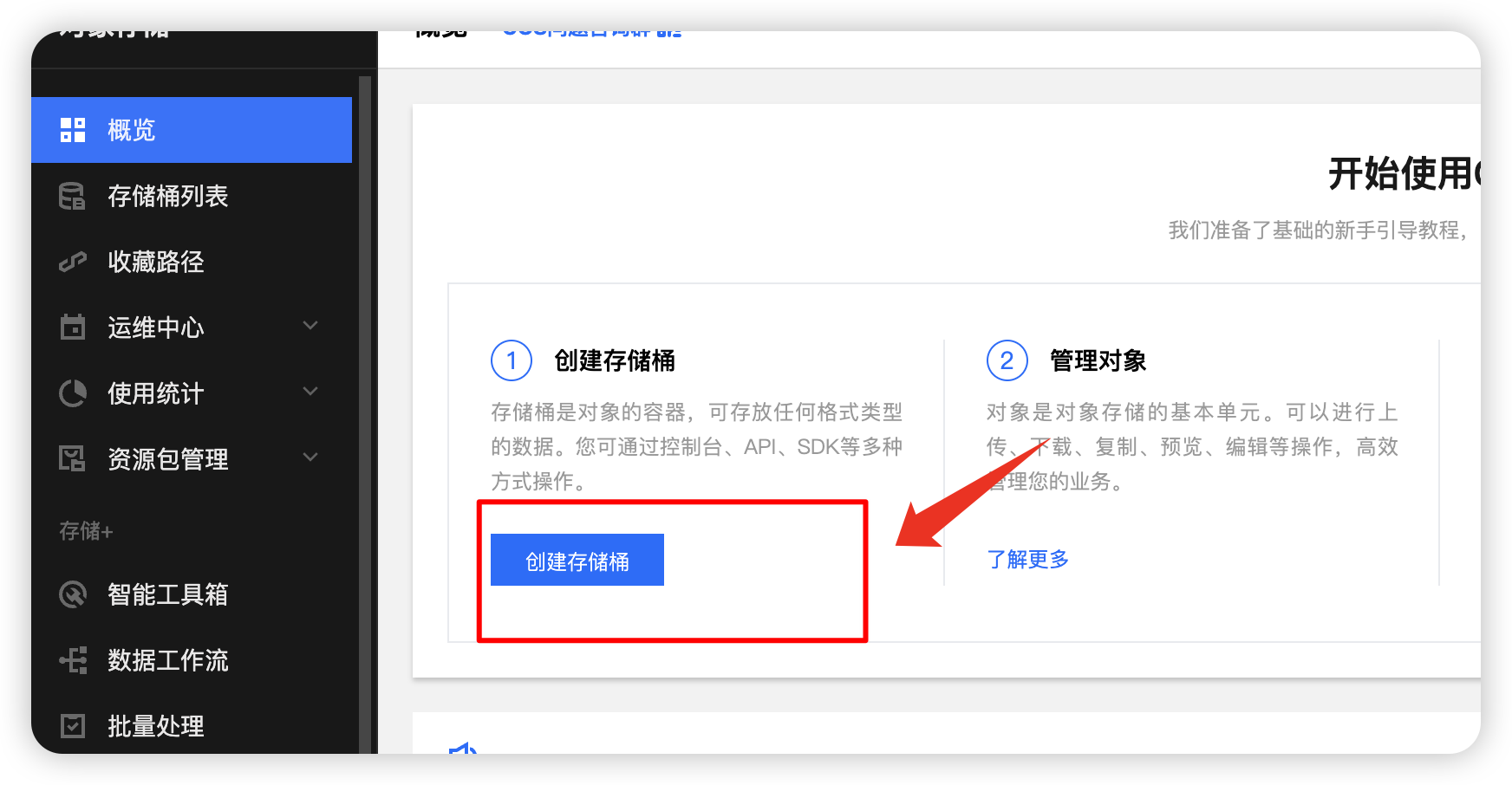Click the 运维中心 calendar icon

click(73, 327)
